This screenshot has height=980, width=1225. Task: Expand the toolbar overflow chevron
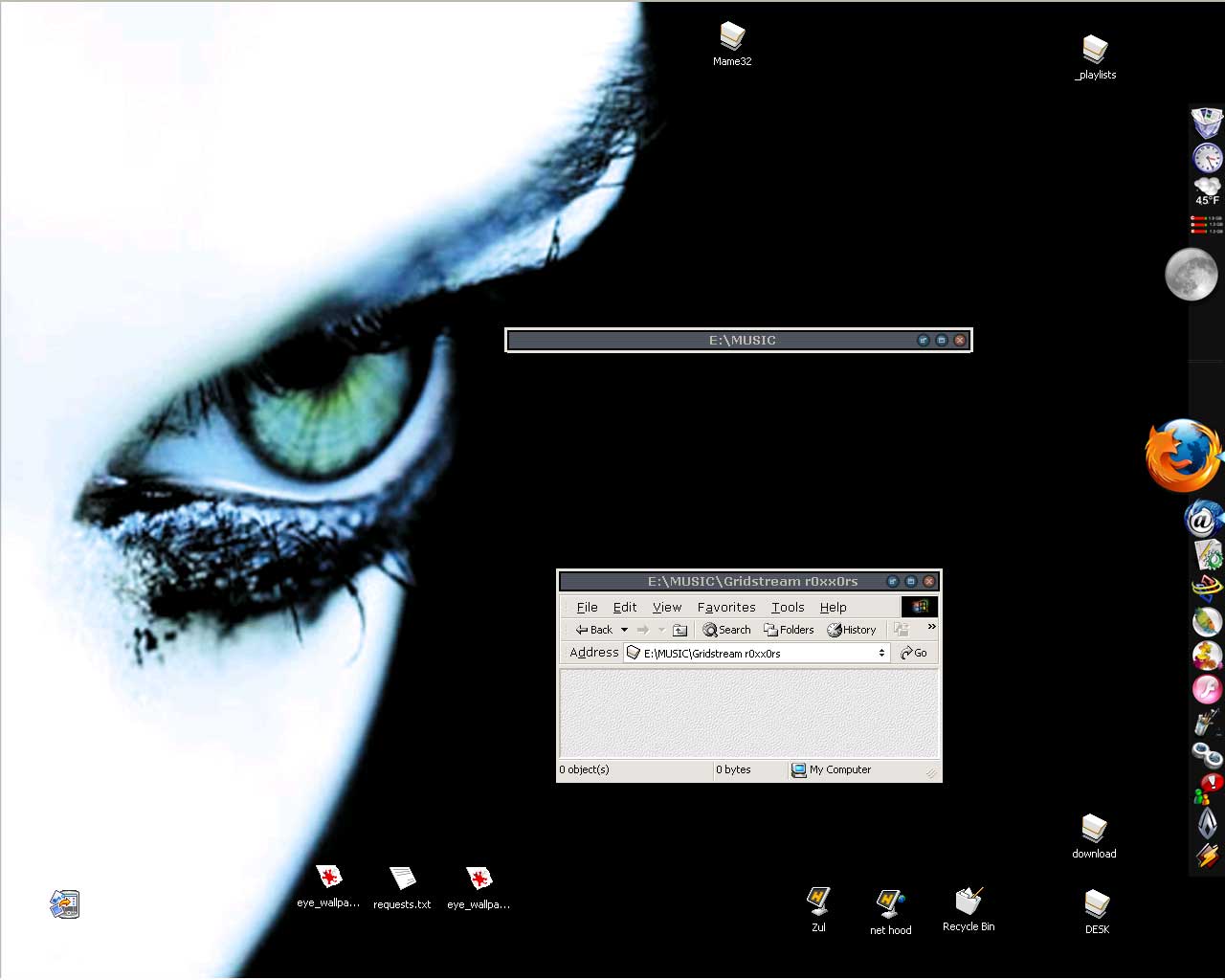point(931,627)
